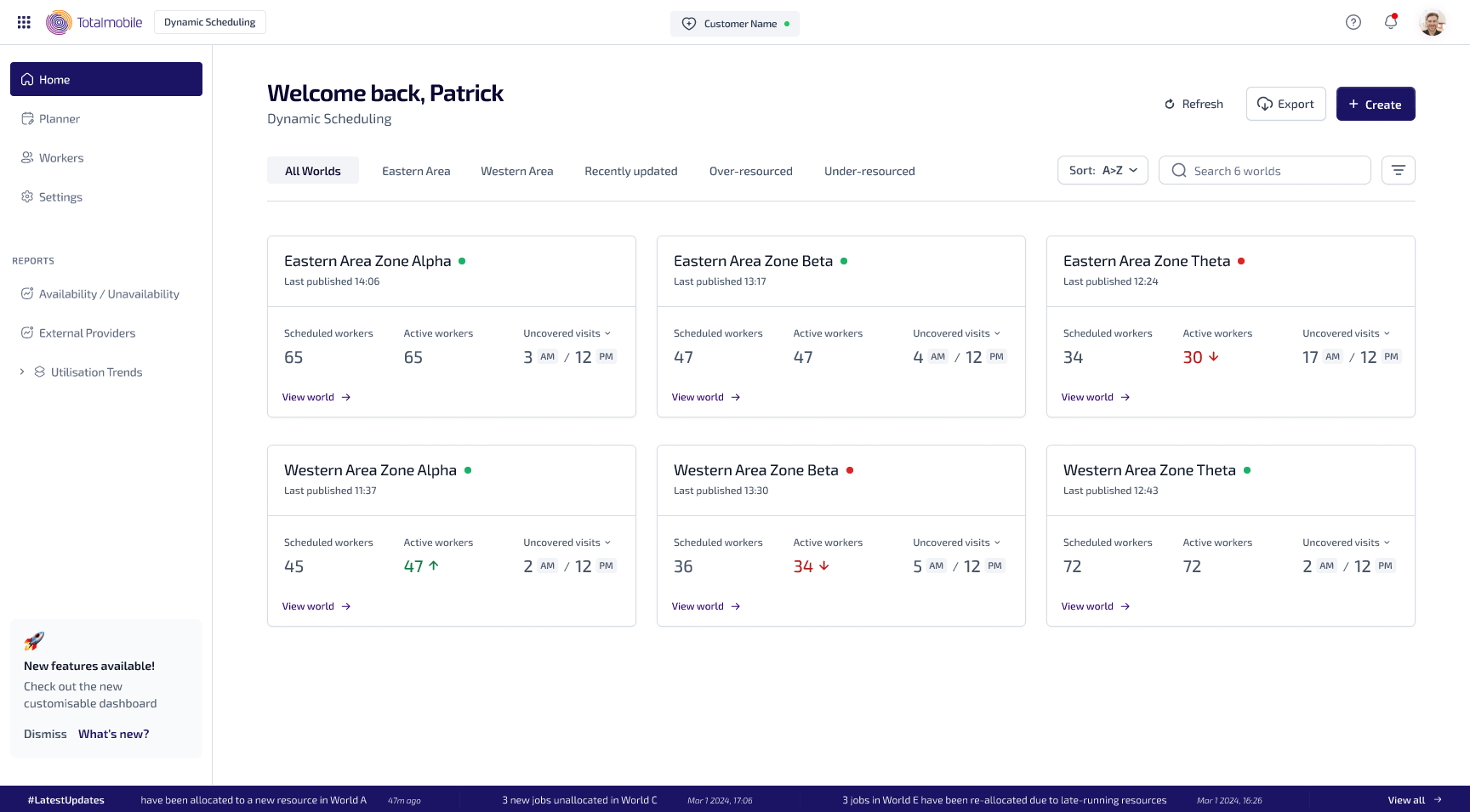This screenshot has width=1470, height=812.
Task: Click the Export button
Action: 1285,105
